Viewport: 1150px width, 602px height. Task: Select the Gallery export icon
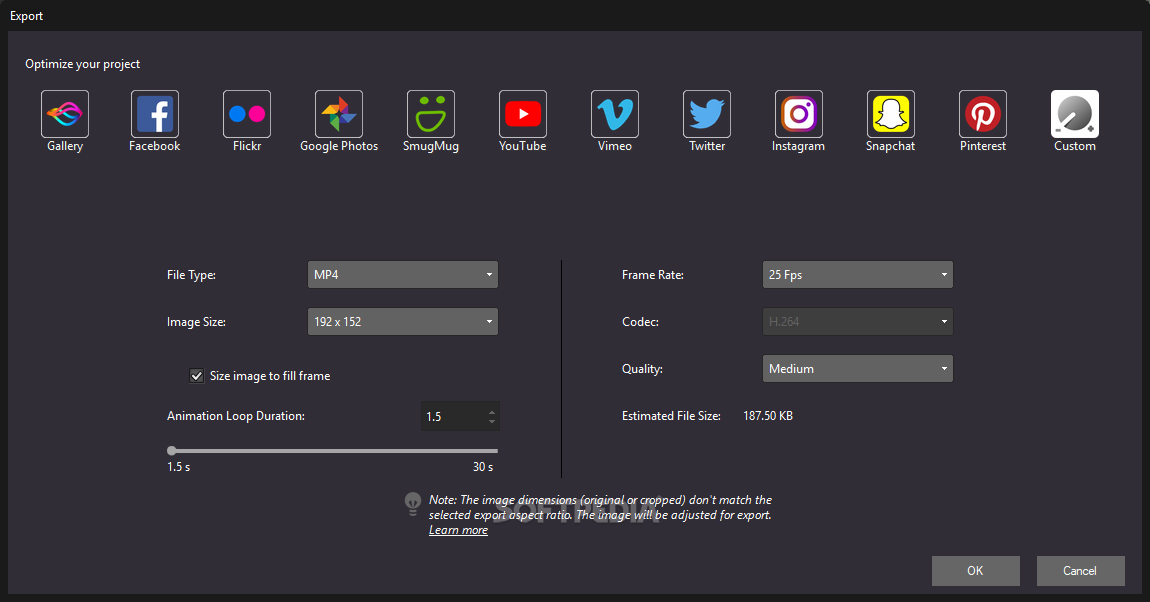point(65,114)
